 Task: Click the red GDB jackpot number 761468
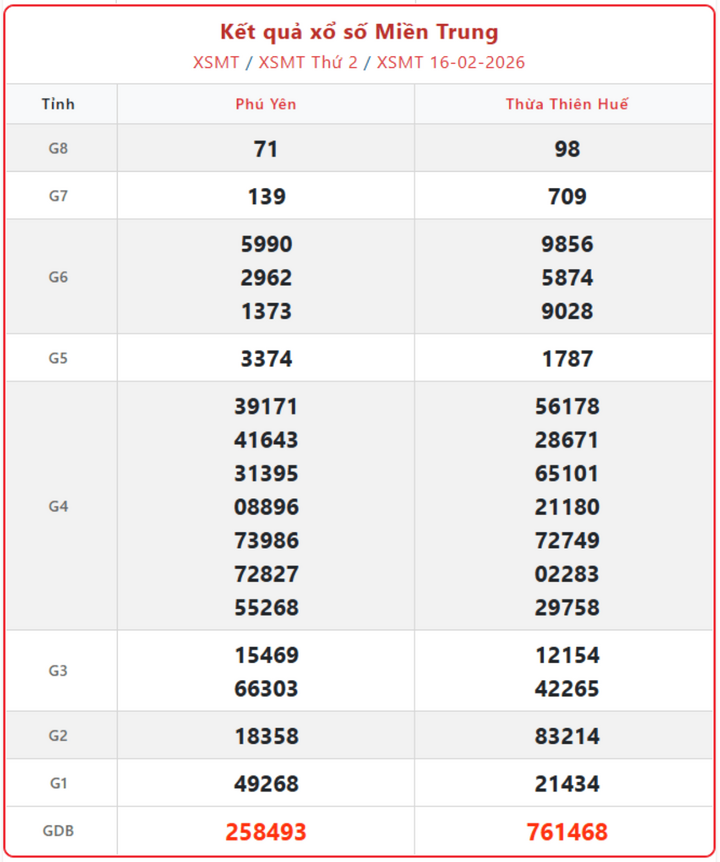(x=567, y=832)
